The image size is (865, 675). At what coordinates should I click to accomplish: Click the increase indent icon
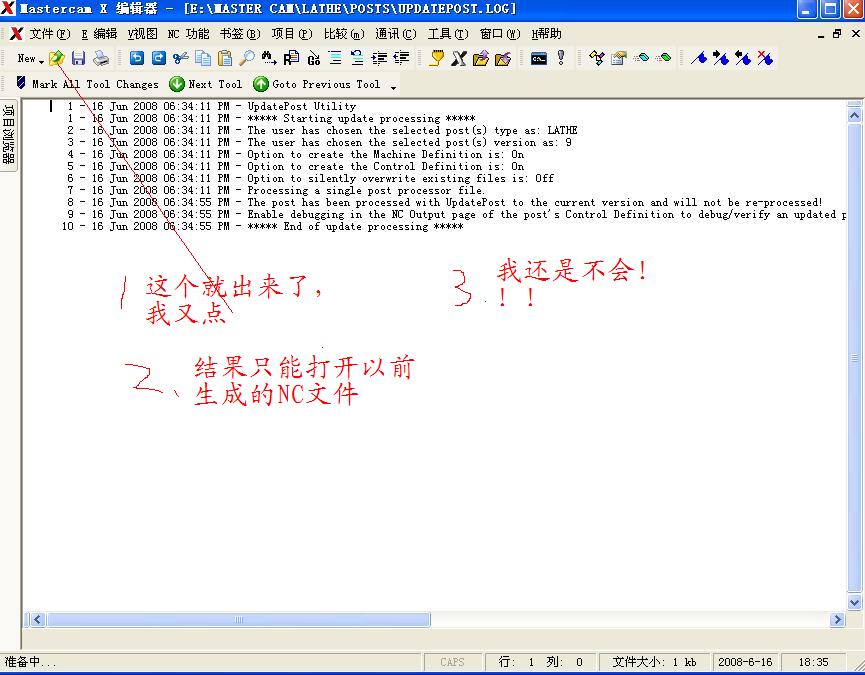tap(379, 58)
